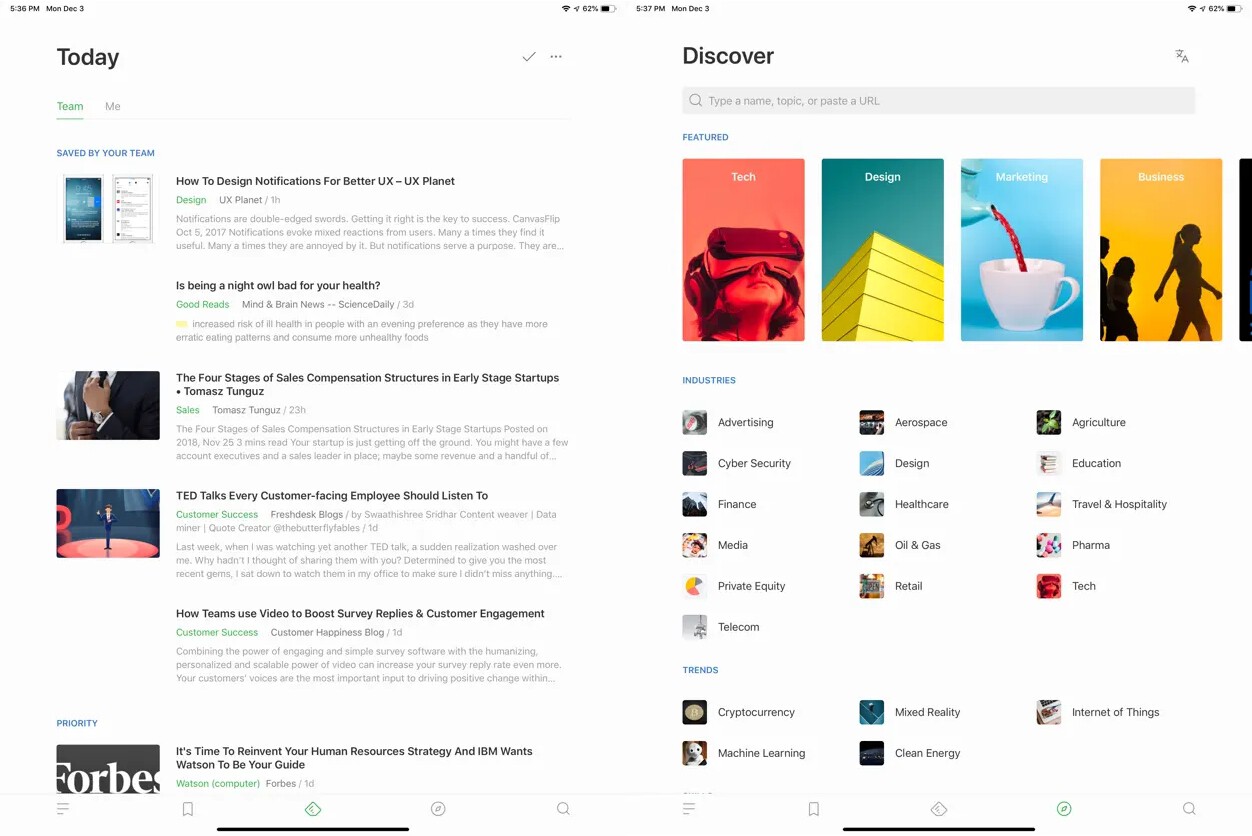Select the Discover compass icon in toolbar

coord(1064,808)
